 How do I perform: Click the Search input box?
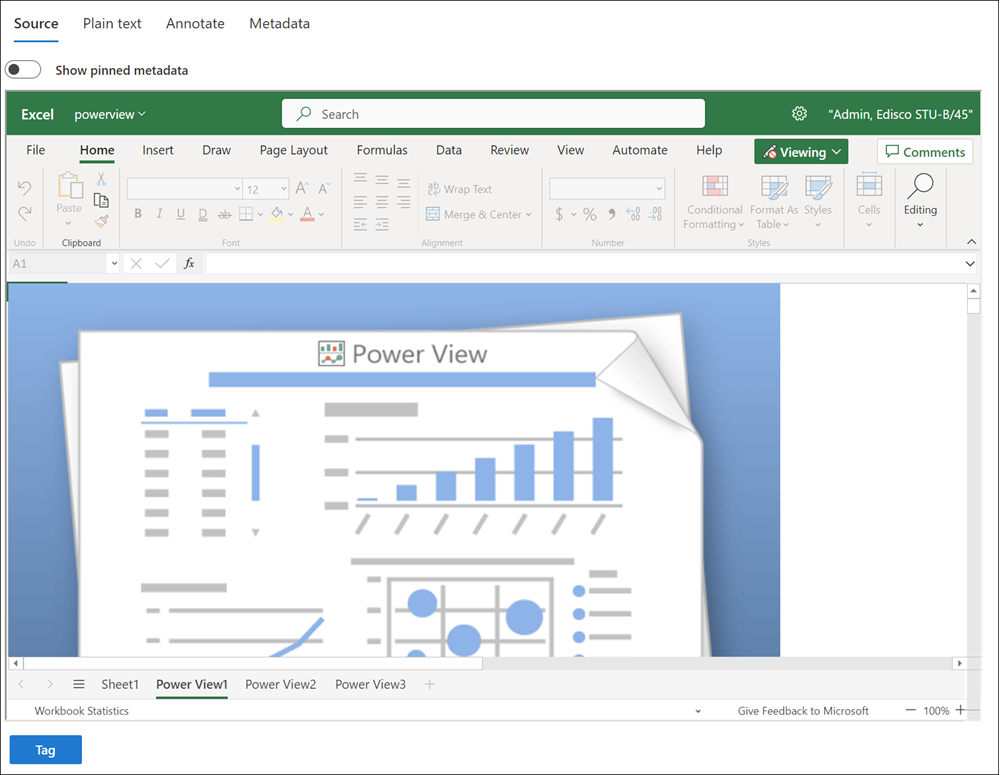click(493, 114)
